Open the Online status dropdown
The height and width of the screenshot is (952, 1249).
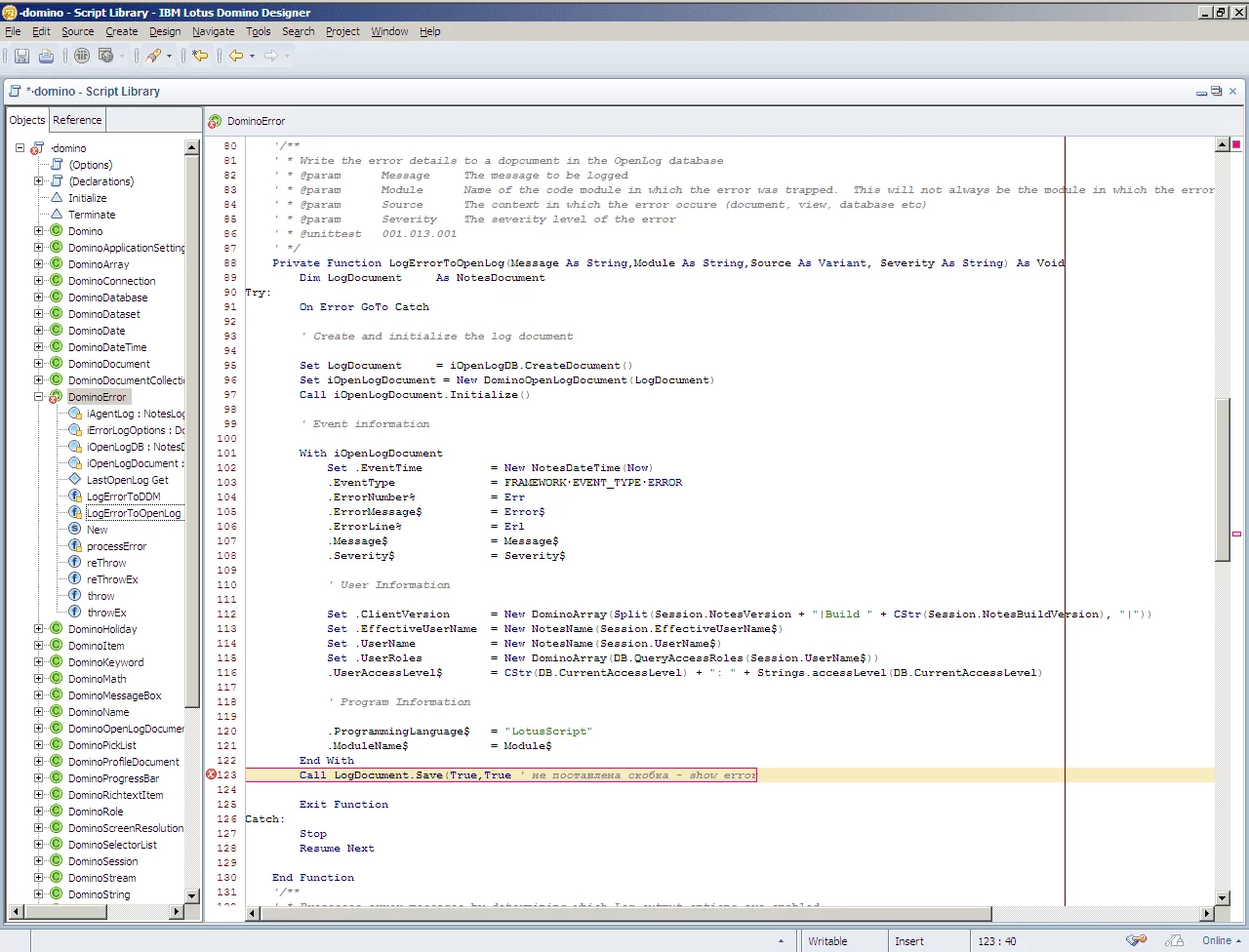[x=1223, y=940]
